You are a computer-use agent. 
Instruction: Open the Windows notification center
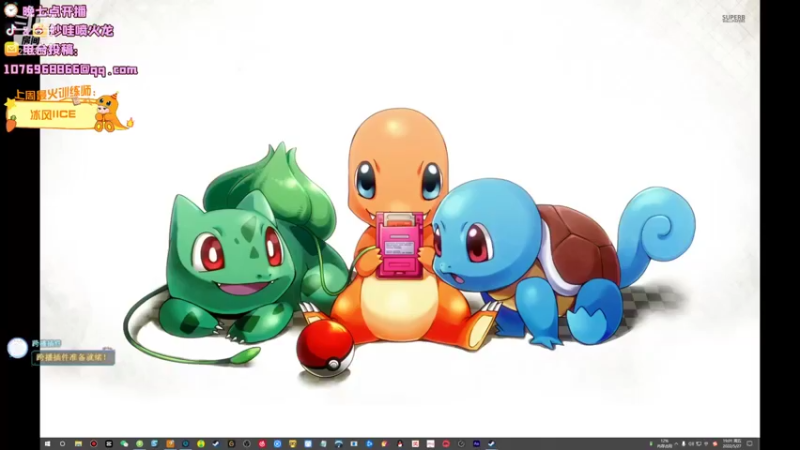tap(749, 444)
